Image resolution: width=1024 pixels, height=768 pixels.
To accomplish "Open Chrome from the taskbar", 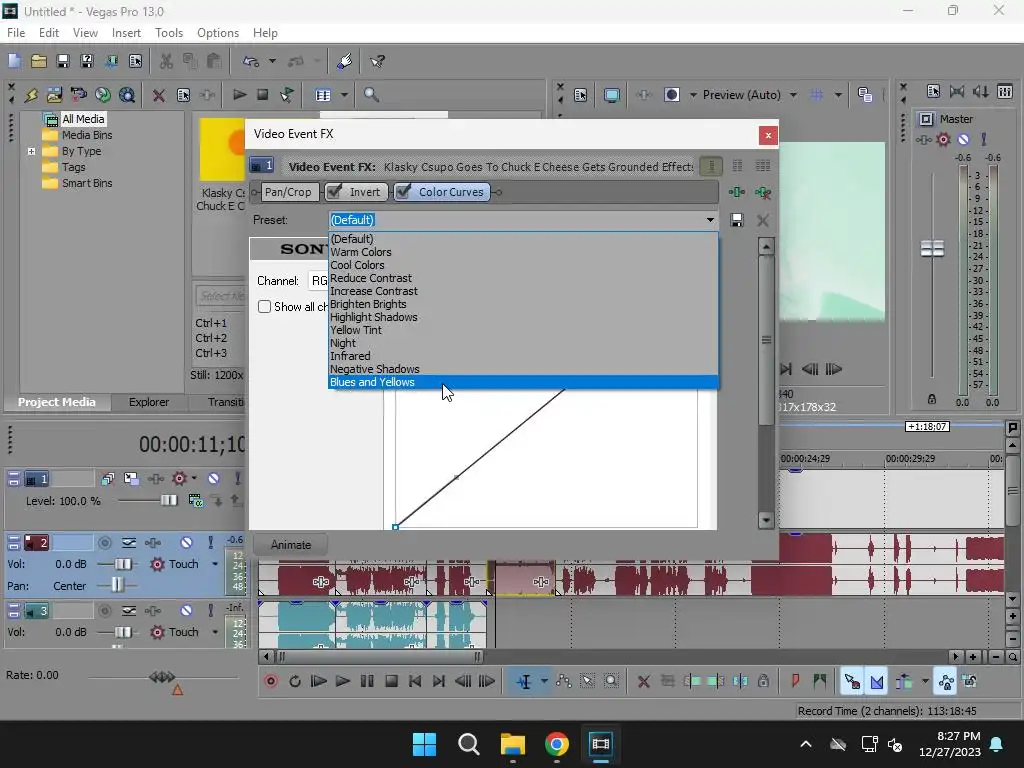I will (x=556, y=744).
